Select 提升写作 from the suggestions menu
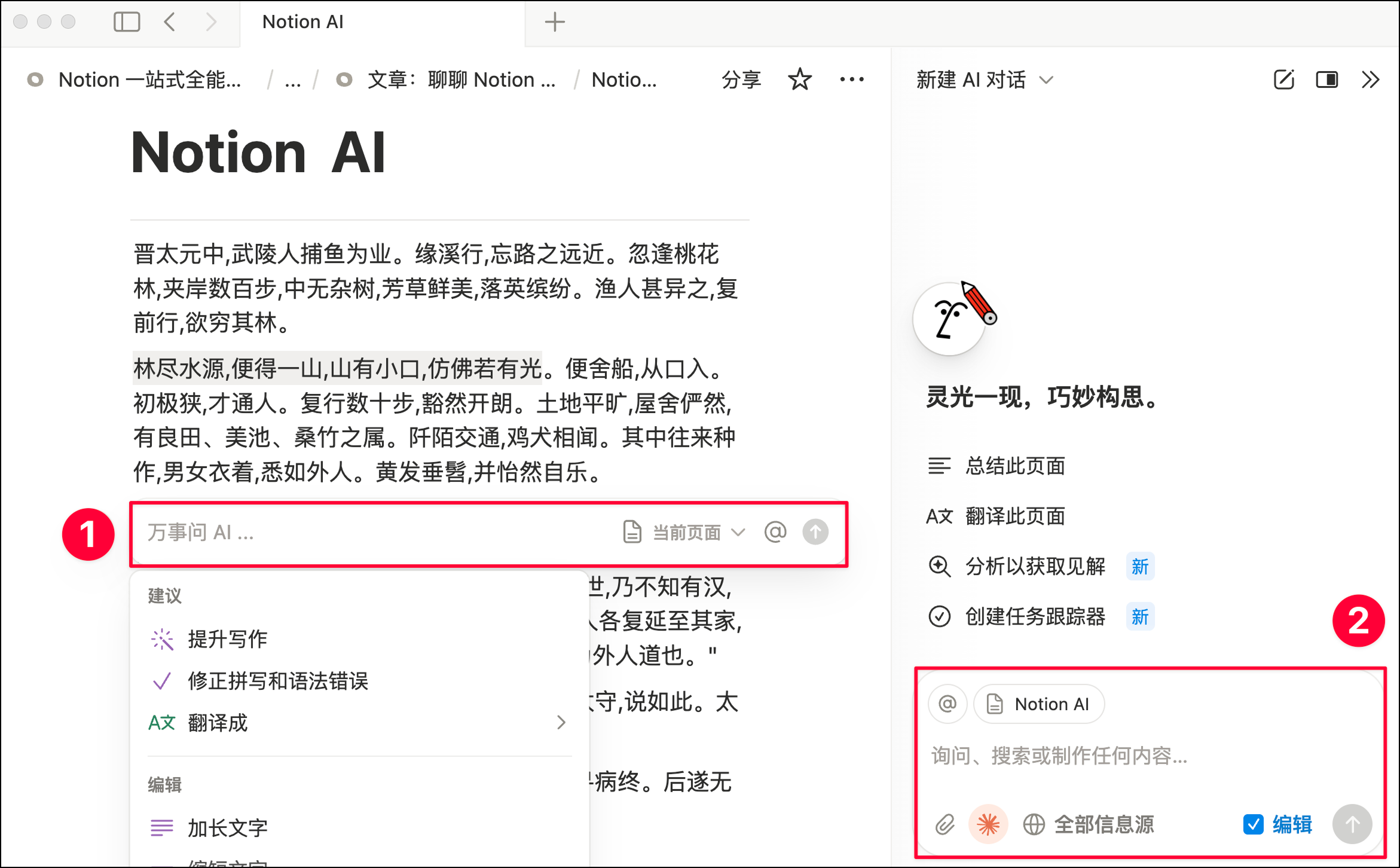The image size is (1400, 868). (x=227, y=638)
